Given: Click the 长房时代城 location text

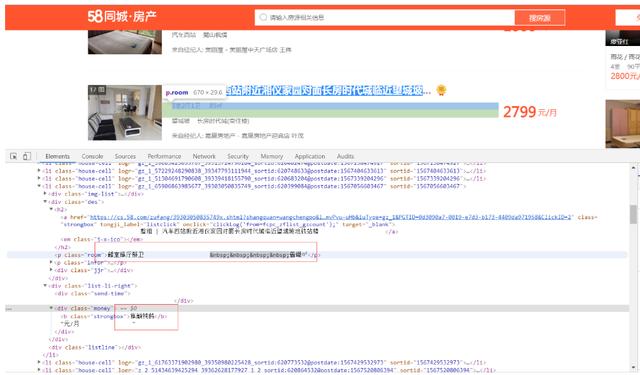Looking at the screenshot, I should (x=223, y=121).
